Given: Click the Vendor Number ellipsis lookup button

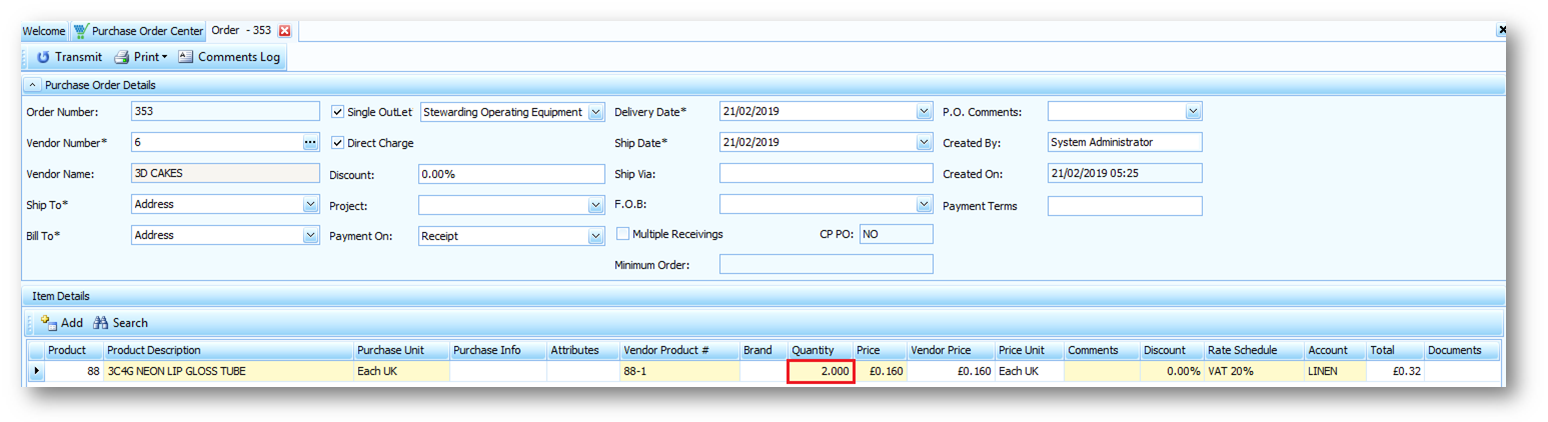Looking at the screenshot, I should [310, 143].
